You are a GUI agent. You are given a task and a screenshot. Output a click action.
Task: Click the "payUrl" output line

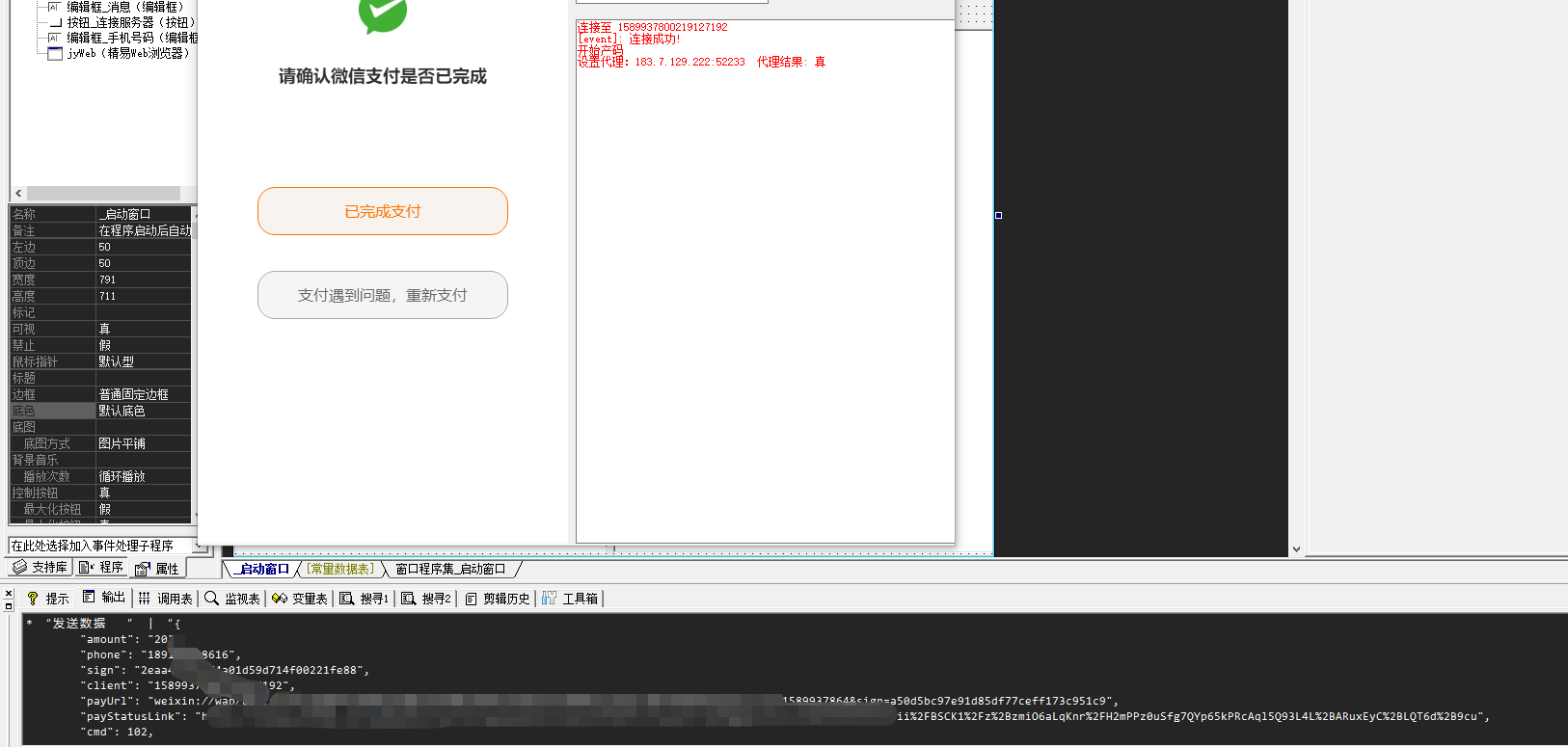click(x=600, y=701)
